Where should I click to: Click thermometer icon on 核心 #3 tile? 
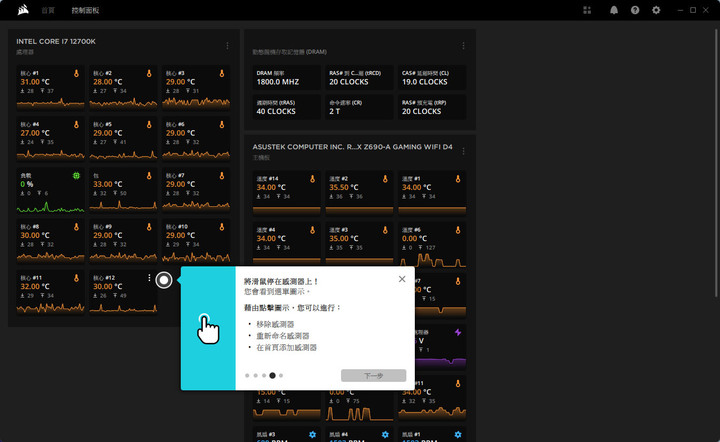click(222, 73)
